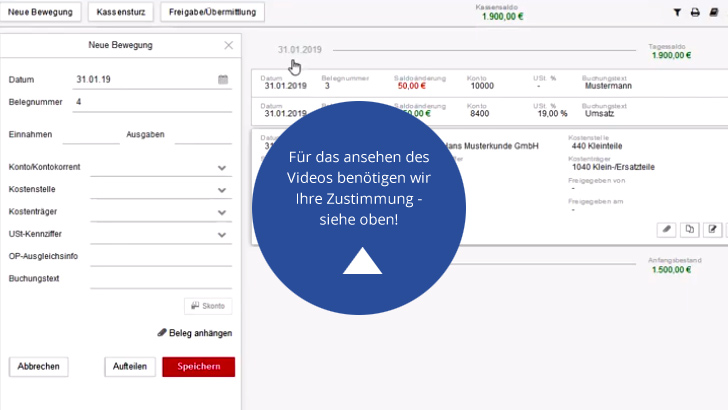This screenshot has height=410, width=728.
Task: Close the Neue Bewegung panel
Action: pos(229,45)
